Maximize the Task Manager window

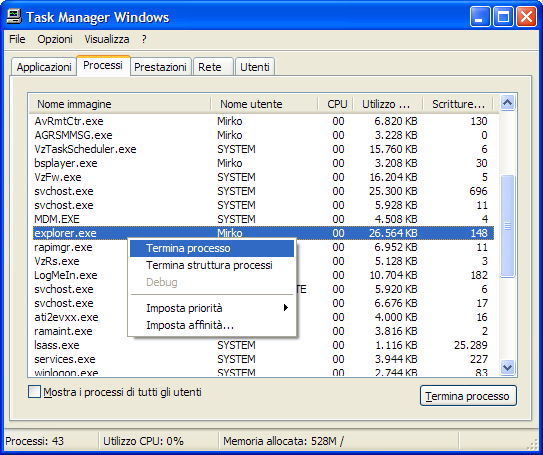503,16
